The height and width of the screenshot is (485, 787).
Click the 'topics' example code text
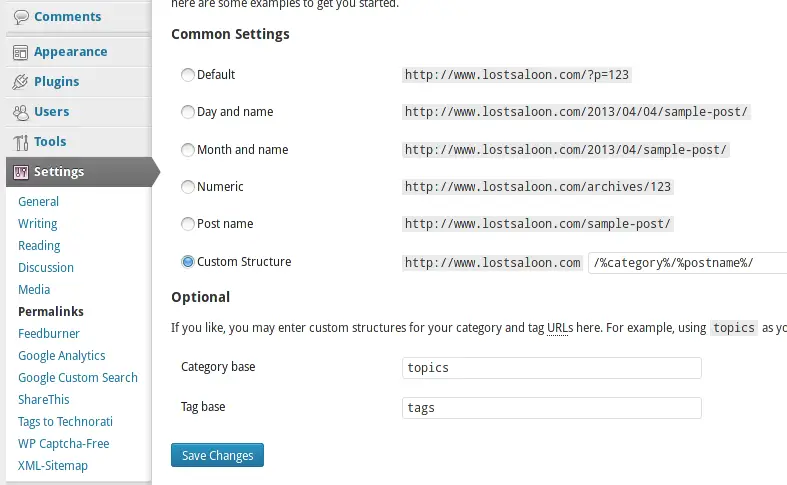click(734, 328)
